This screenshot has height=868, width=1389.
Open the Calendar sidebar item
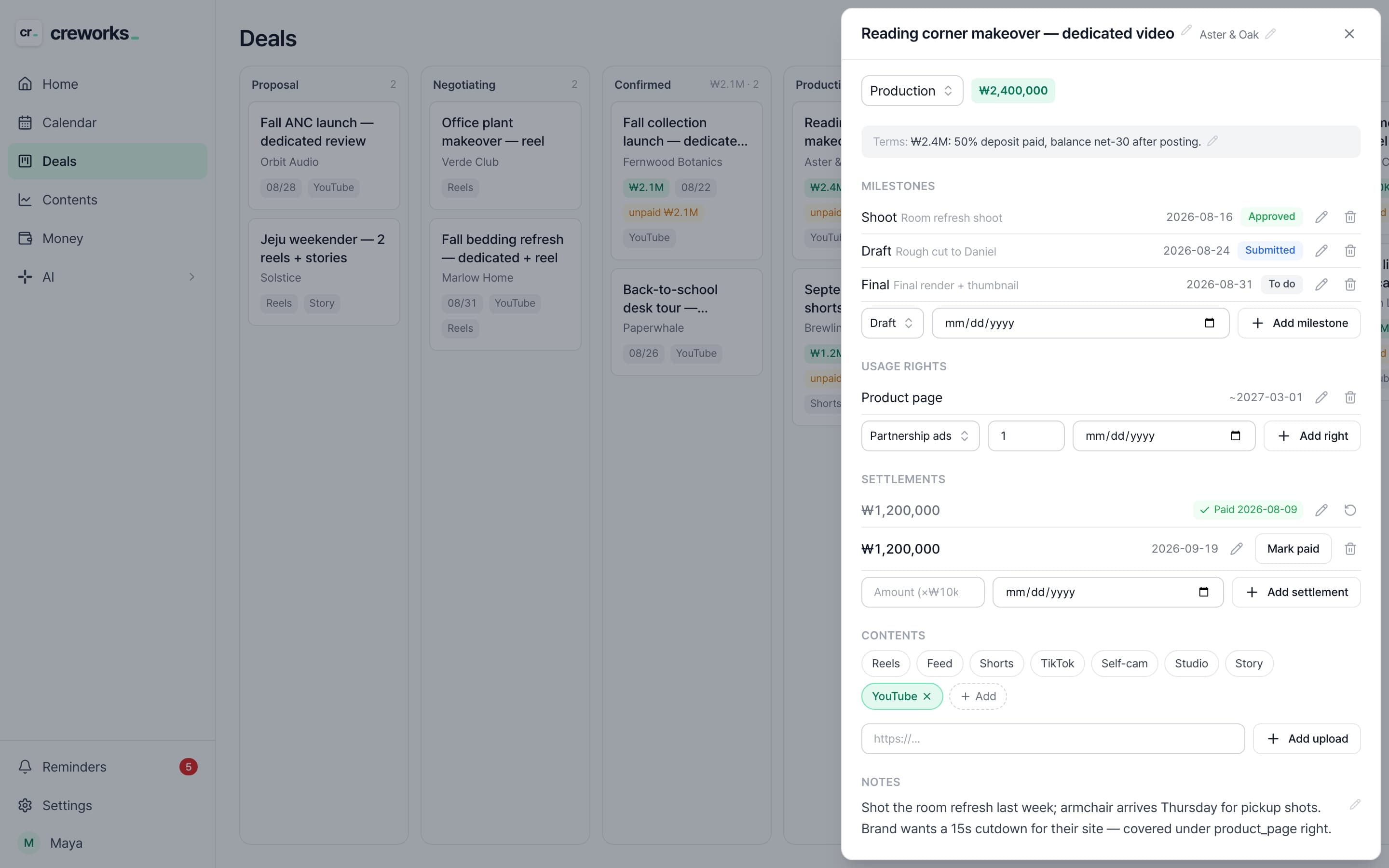(x=108, y=123)
